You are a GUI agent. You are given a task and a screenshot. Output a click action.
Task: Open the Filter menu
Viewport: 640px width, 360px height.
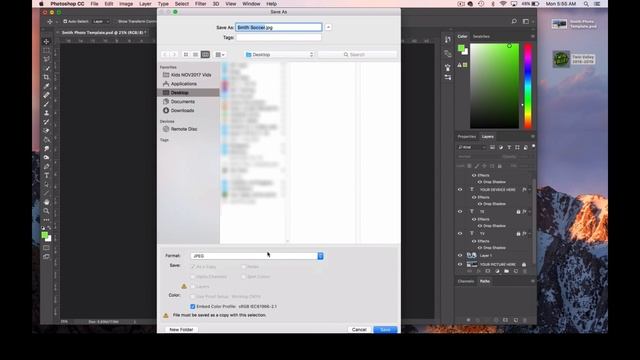pyautogui.click(x=200, y=4)
